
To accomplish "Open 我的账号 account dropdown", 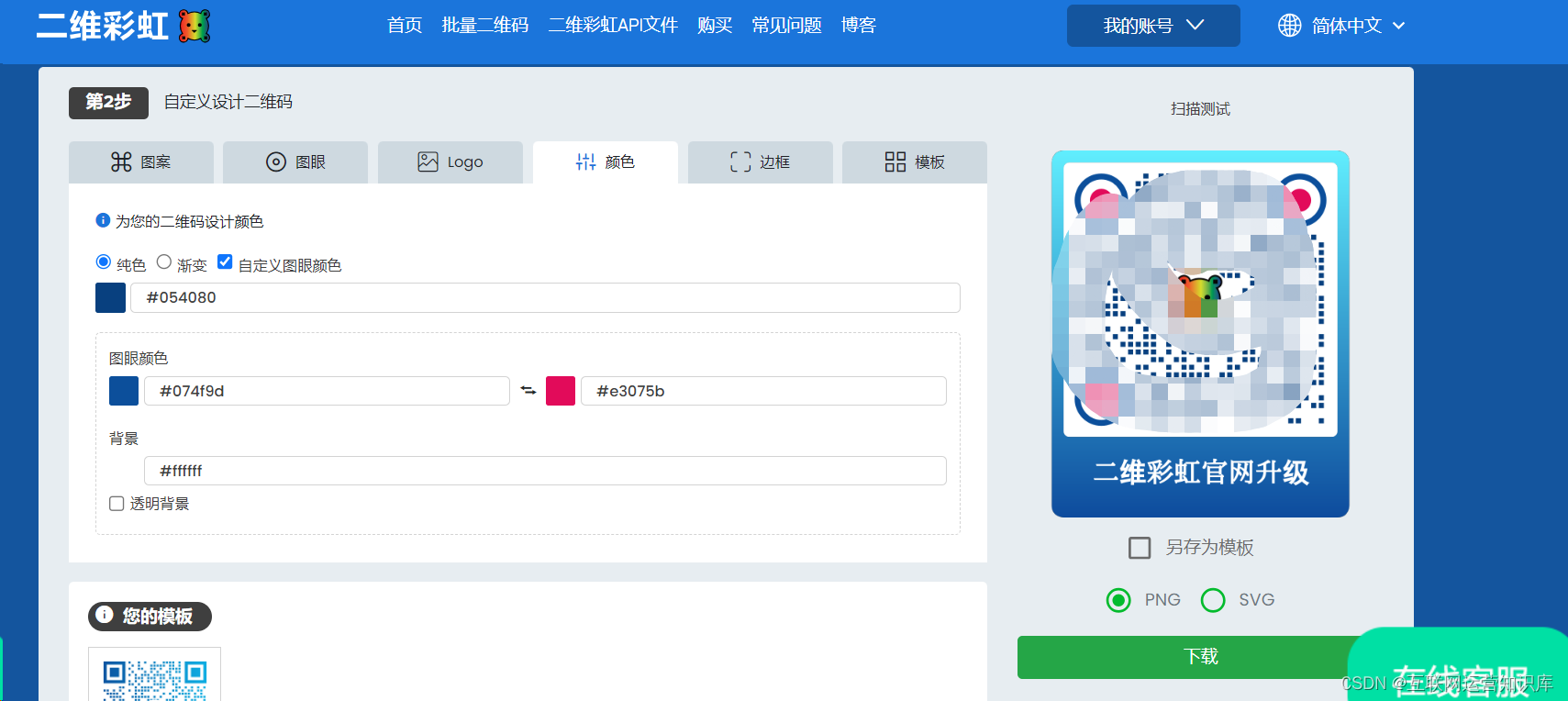I will (x=1153, y=26).
